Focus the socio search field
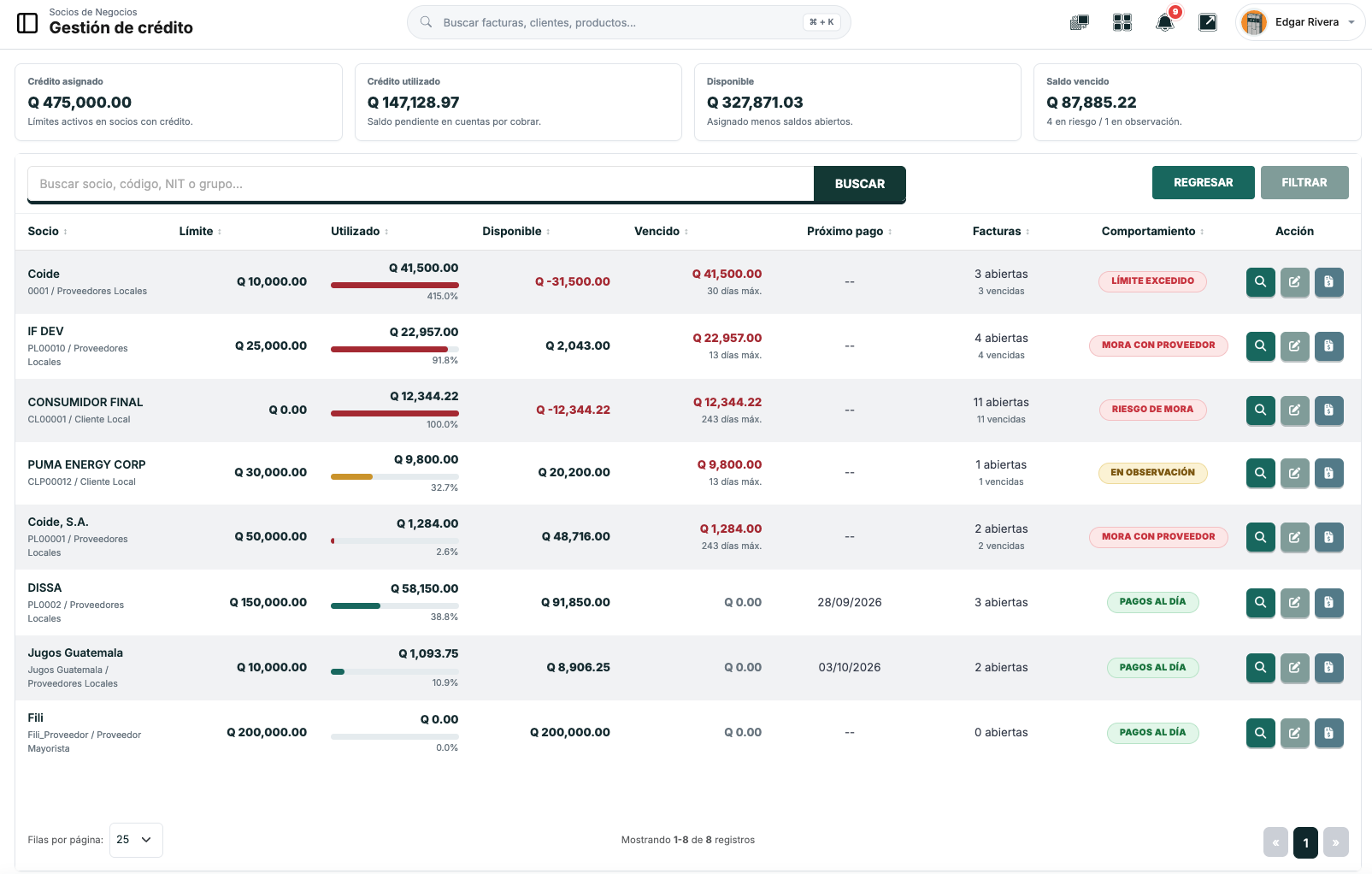1372x874 pixels. (421, 184)
